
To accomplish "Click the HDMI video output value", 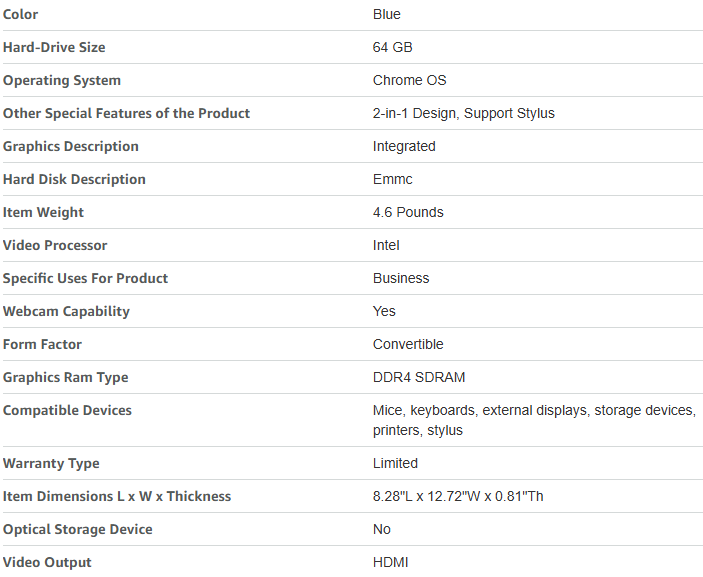I will [x=391, y=562].
